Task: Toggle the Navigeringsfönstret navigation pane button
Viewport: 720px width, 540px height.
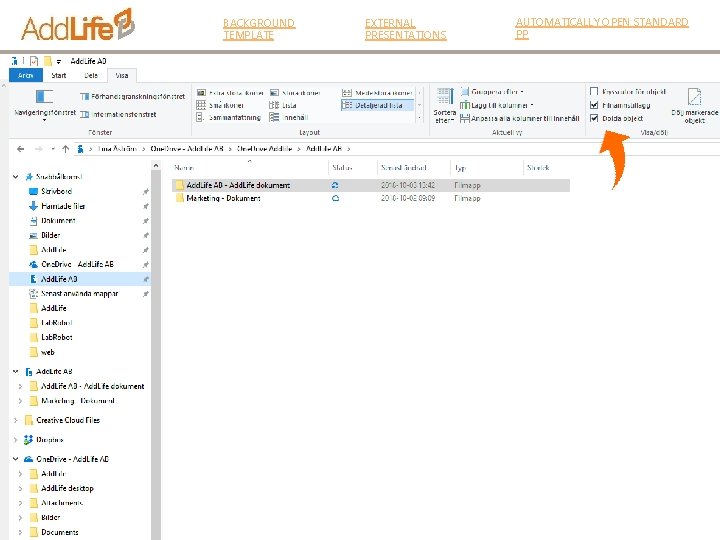Action: pos(45,105)
